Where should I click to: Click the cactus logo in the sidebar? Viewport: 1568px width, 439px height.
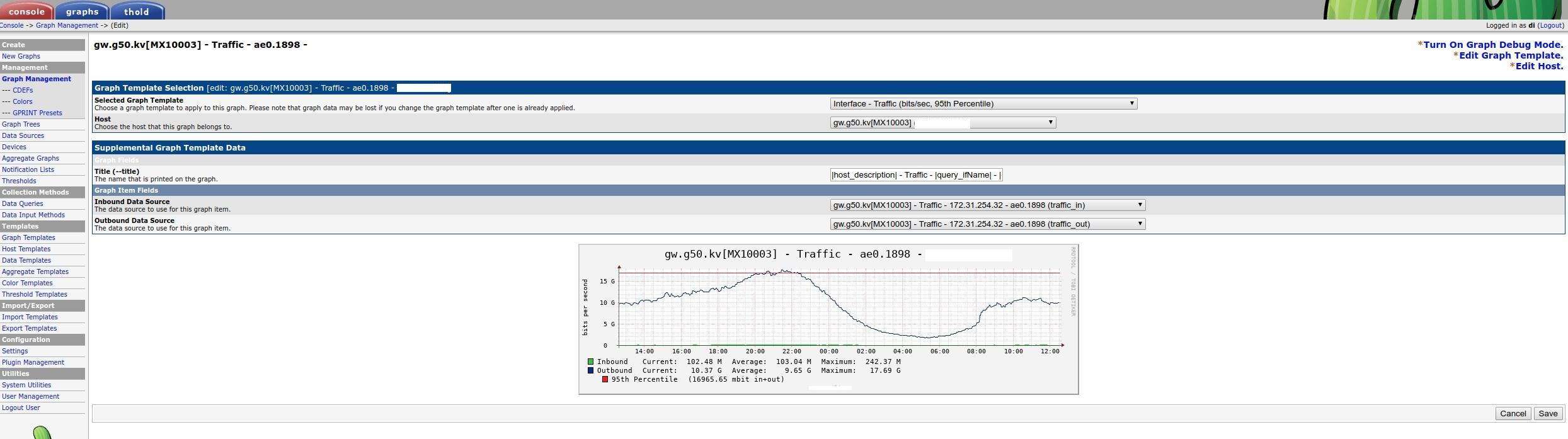[42, 432]
